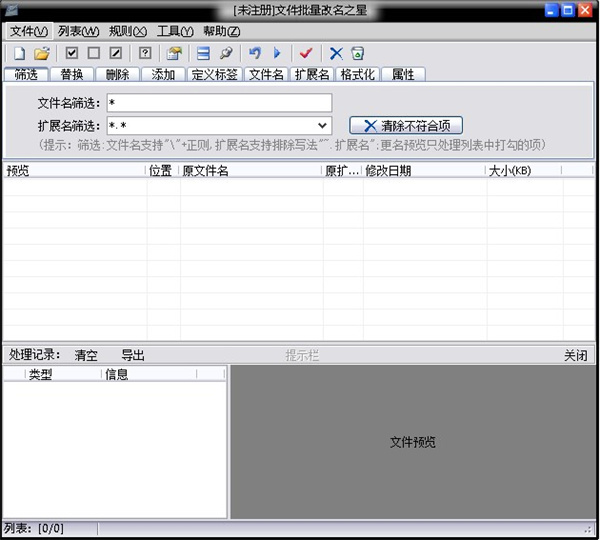600x540 pixels.
Task: Click the 文件名筛选 text input field
Action: (218, 103)
